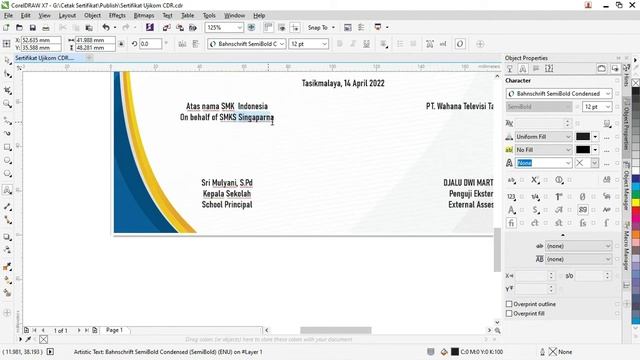Open background fill settings ellipsis next to No Fill

607,150
